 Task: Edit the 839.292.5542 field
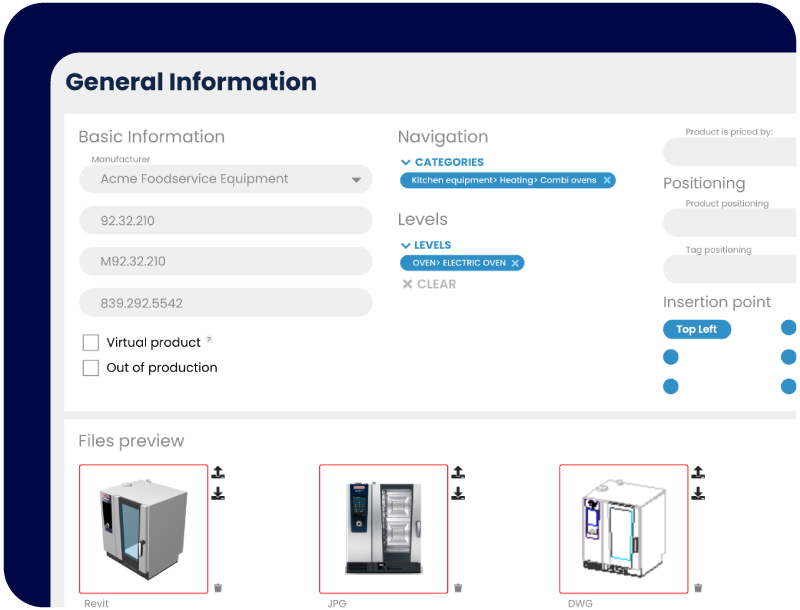click(x=226, y=303)
